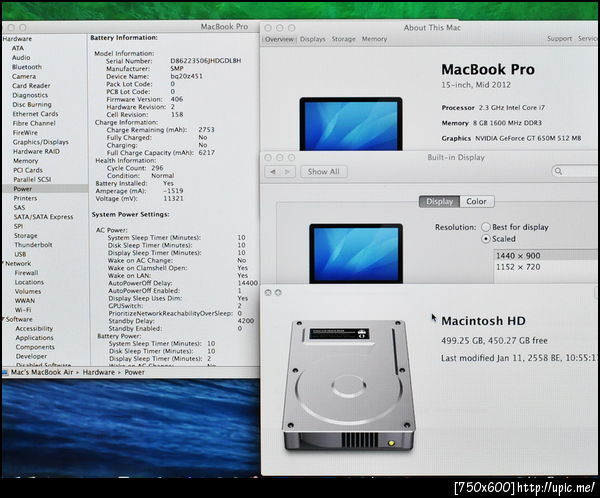Screen dimensions: 600x498
Task: Open Graphics/Displays entry
Action: [41, 142]
